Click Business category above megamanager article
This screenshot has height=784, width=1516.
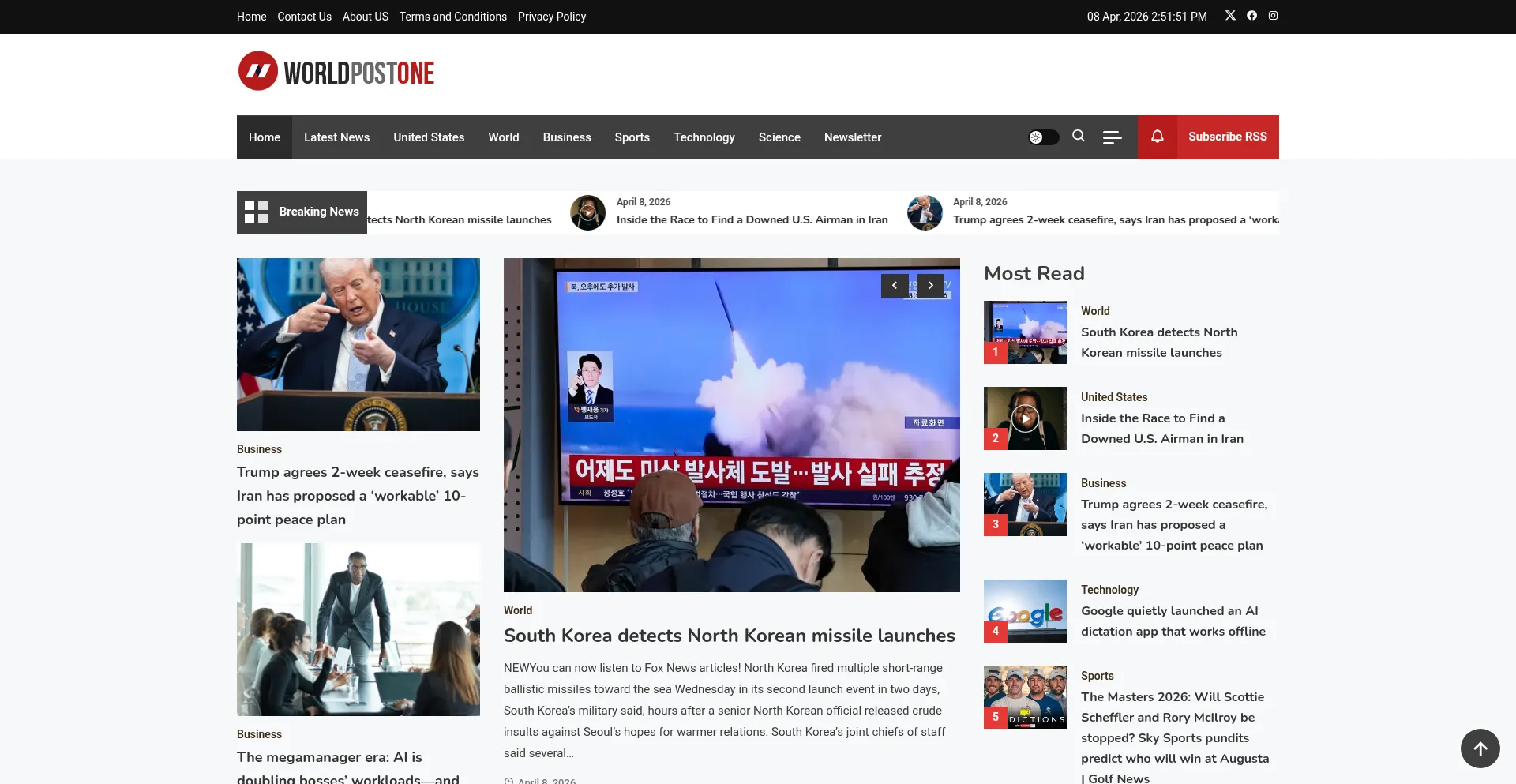click(259, 734)
